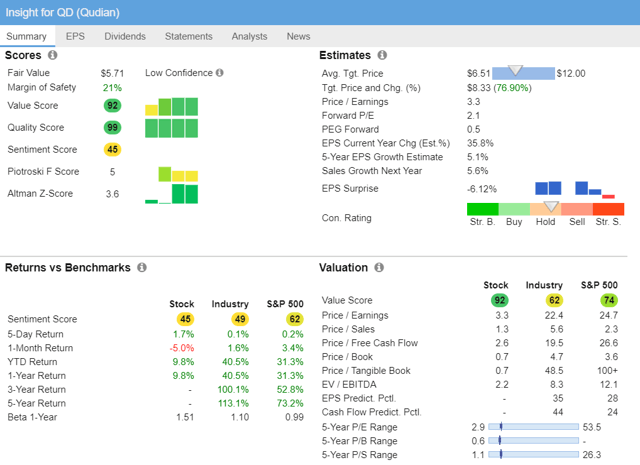Click the Forward P/E value 2.1
640x465 pixels.
coord(473,116)
